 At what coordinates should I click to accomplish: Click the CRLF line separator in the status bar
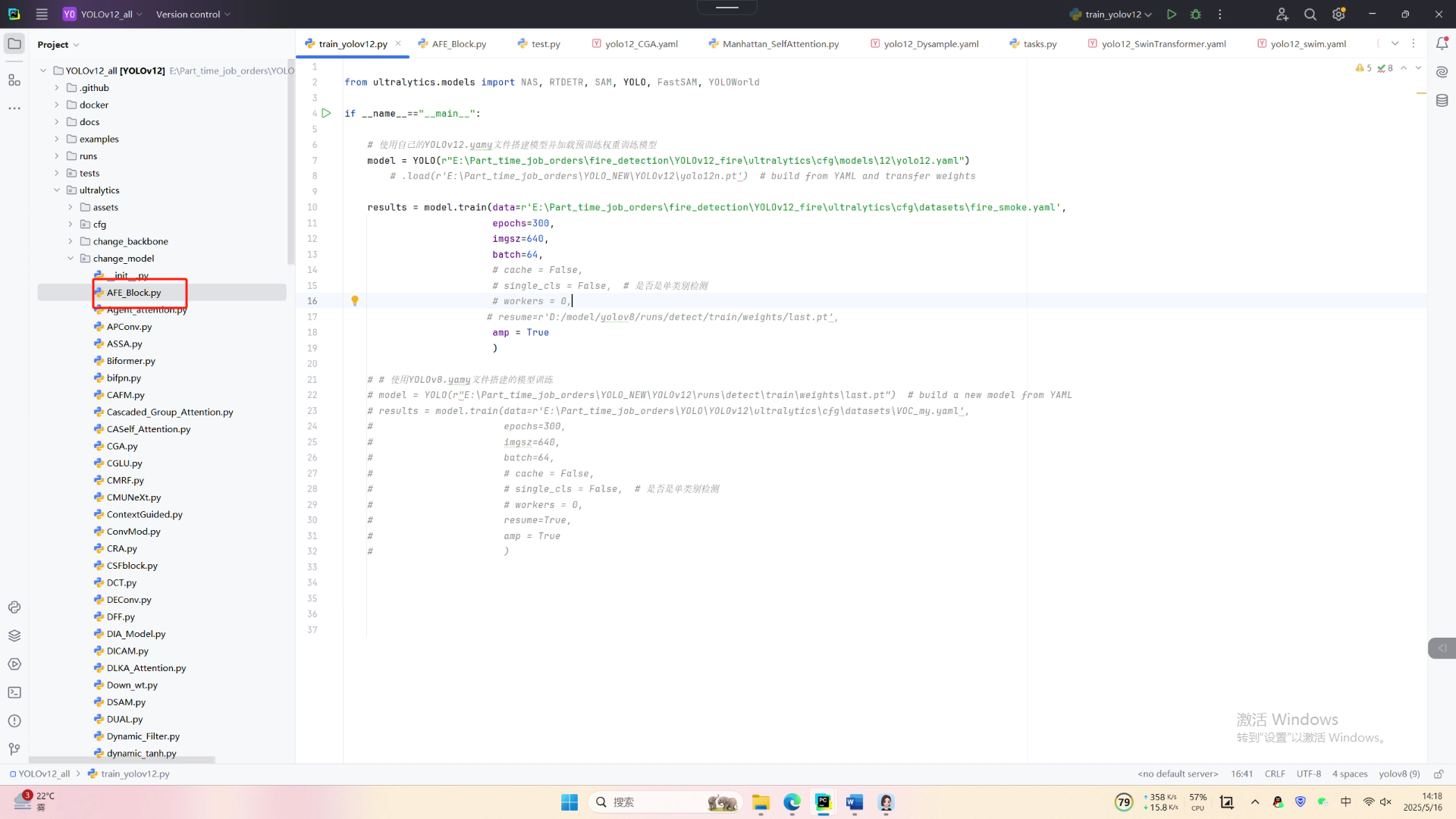1274,774
